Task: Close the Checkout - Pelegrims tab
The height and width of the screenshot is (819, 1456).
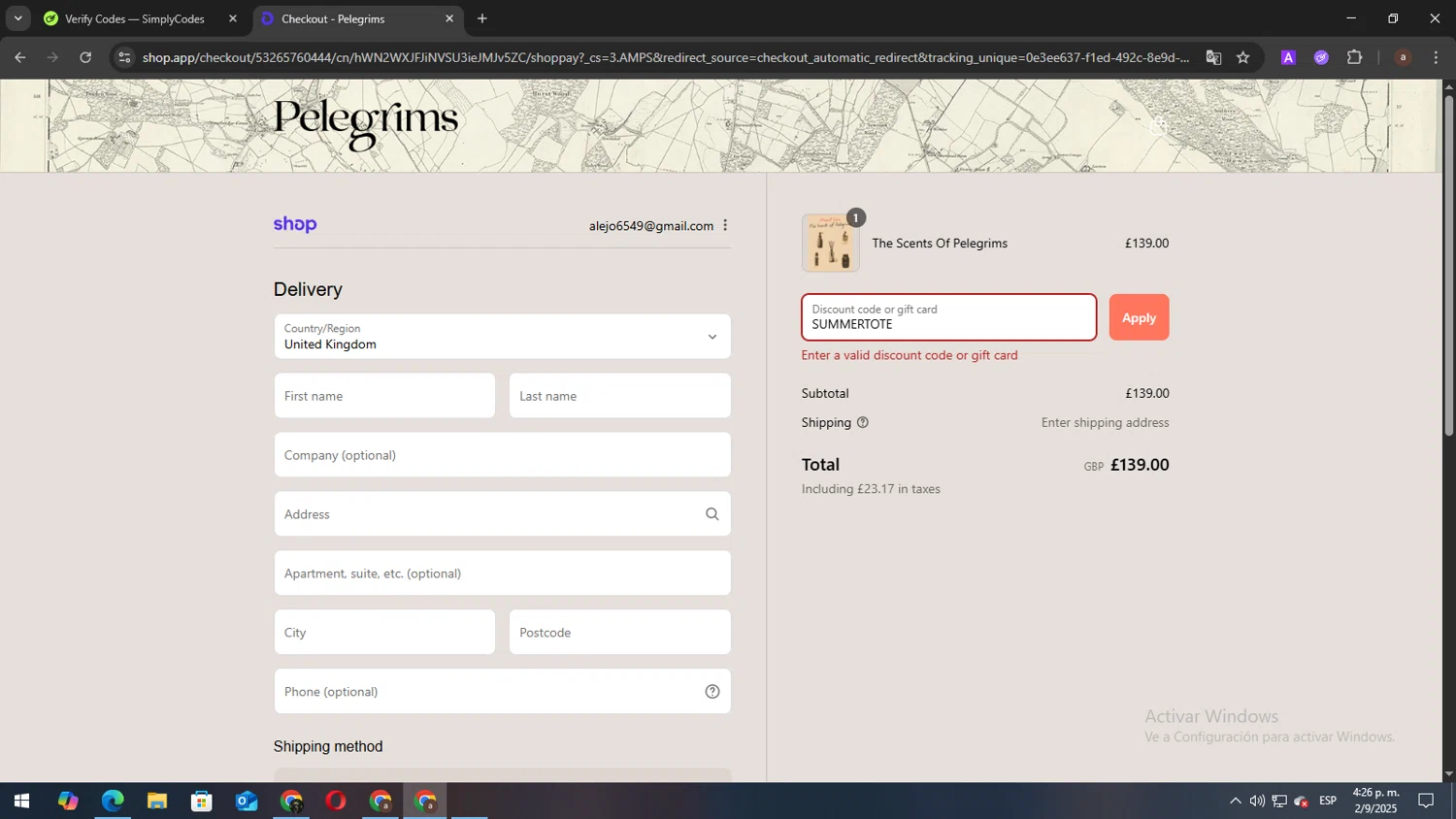Action: [449, 18]
